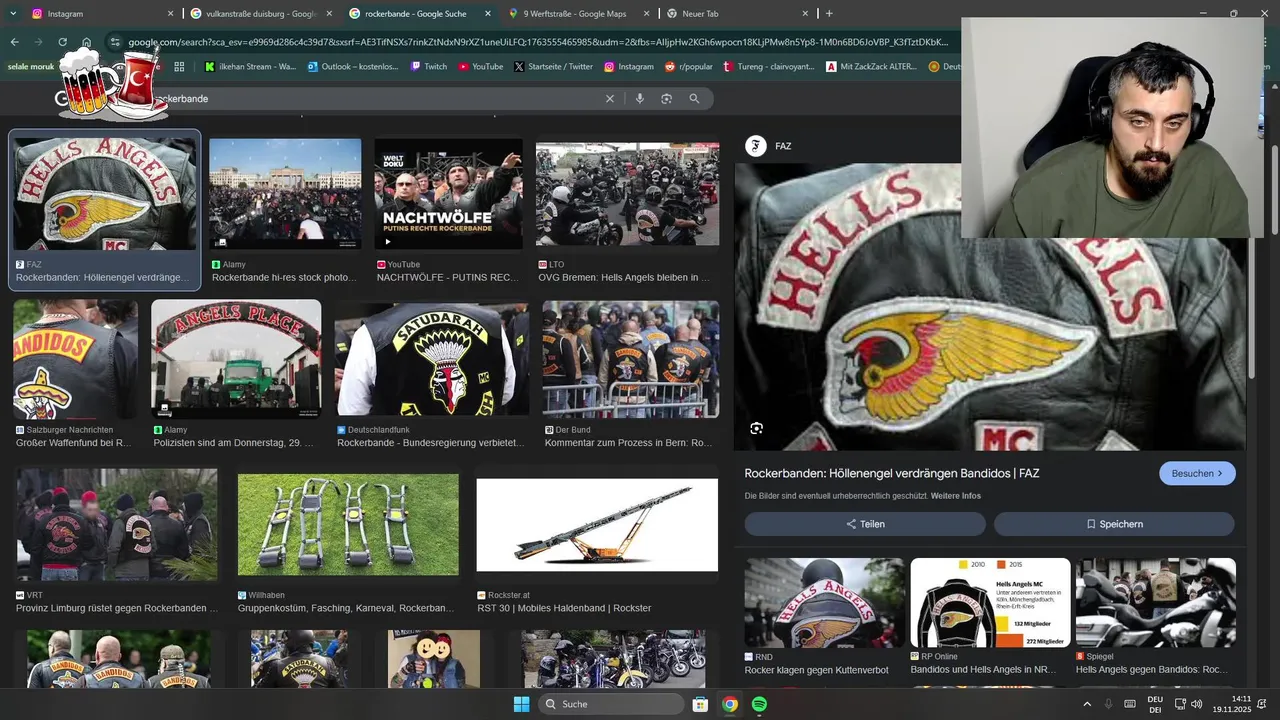Open the Startseite / Twitter bookmark
Screen dimensions: 1280x720
pyautogui.click(x=553, y=67)
